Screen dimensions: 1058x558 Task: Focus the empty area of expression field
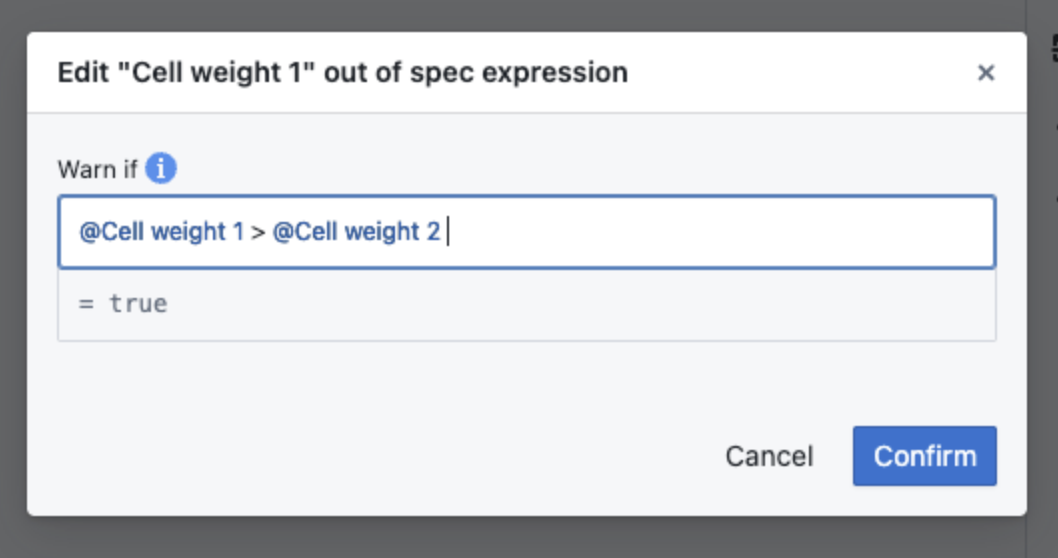coord(722,232)
